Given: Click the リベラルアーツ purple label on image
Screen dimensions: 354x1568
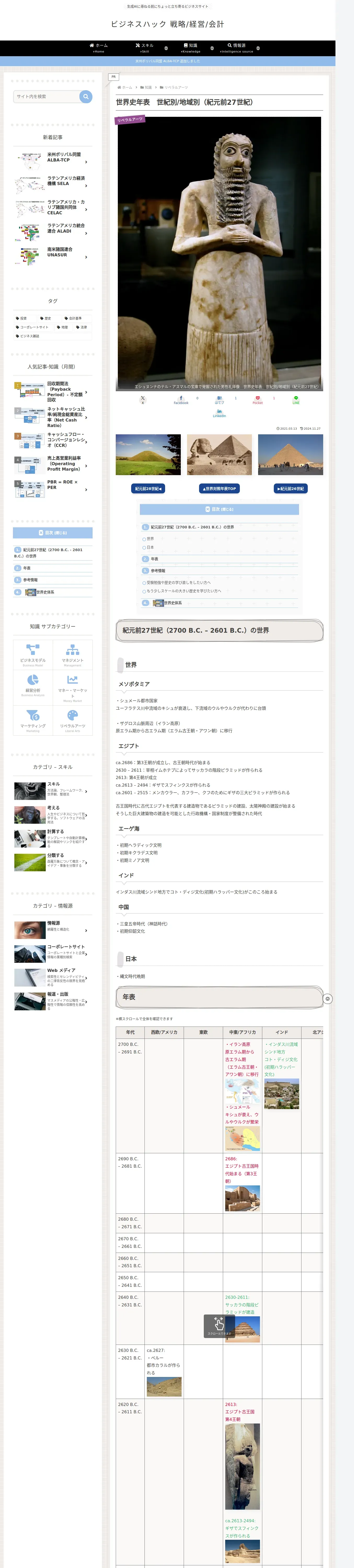Looking at the screenshot, I should click(130, 120).
